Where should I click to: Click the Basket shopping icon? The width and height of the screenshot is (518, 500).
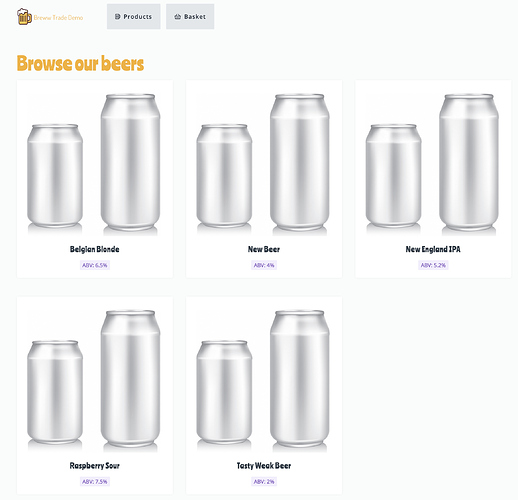pyautogui.click(x=177, y=17)
